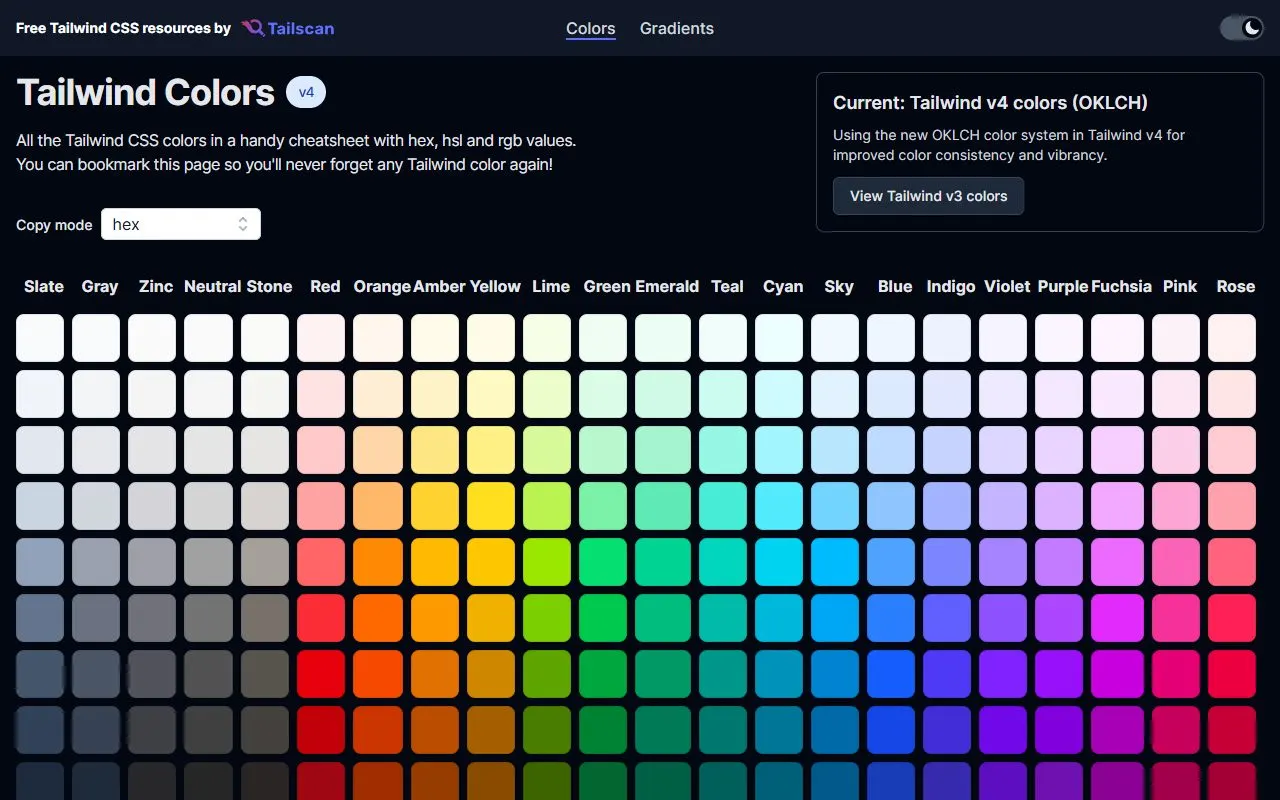Pick the sixth swatch in Fuchsia column

click(1117, 618)
